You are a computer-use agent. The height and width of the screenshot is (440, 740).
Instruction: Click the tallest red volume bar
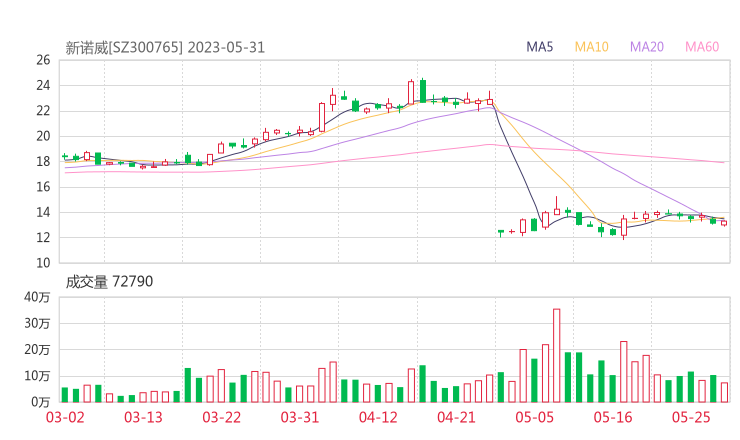click(556, 355)
